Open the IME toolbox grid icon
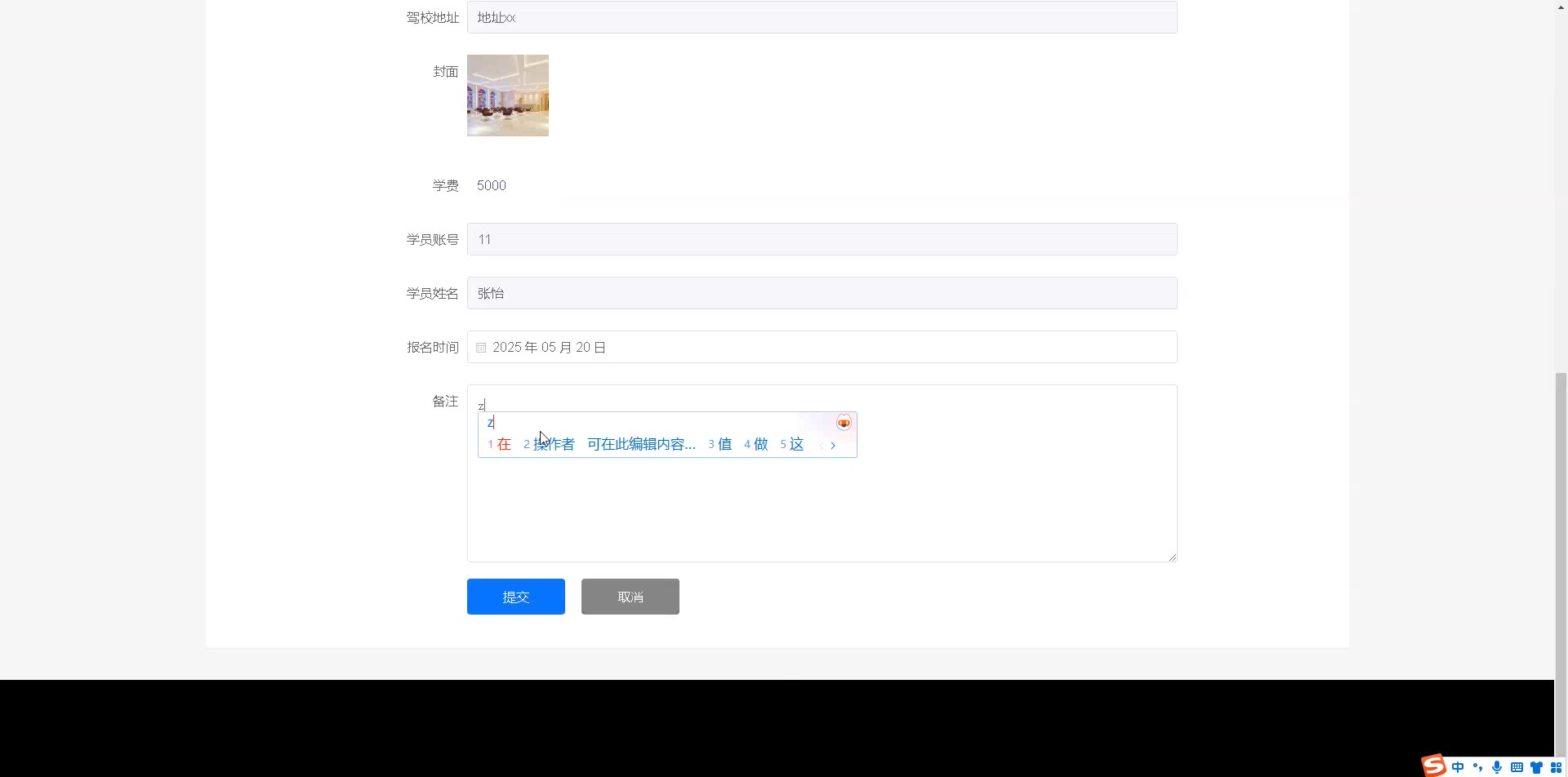 [x=1556, y=767]
